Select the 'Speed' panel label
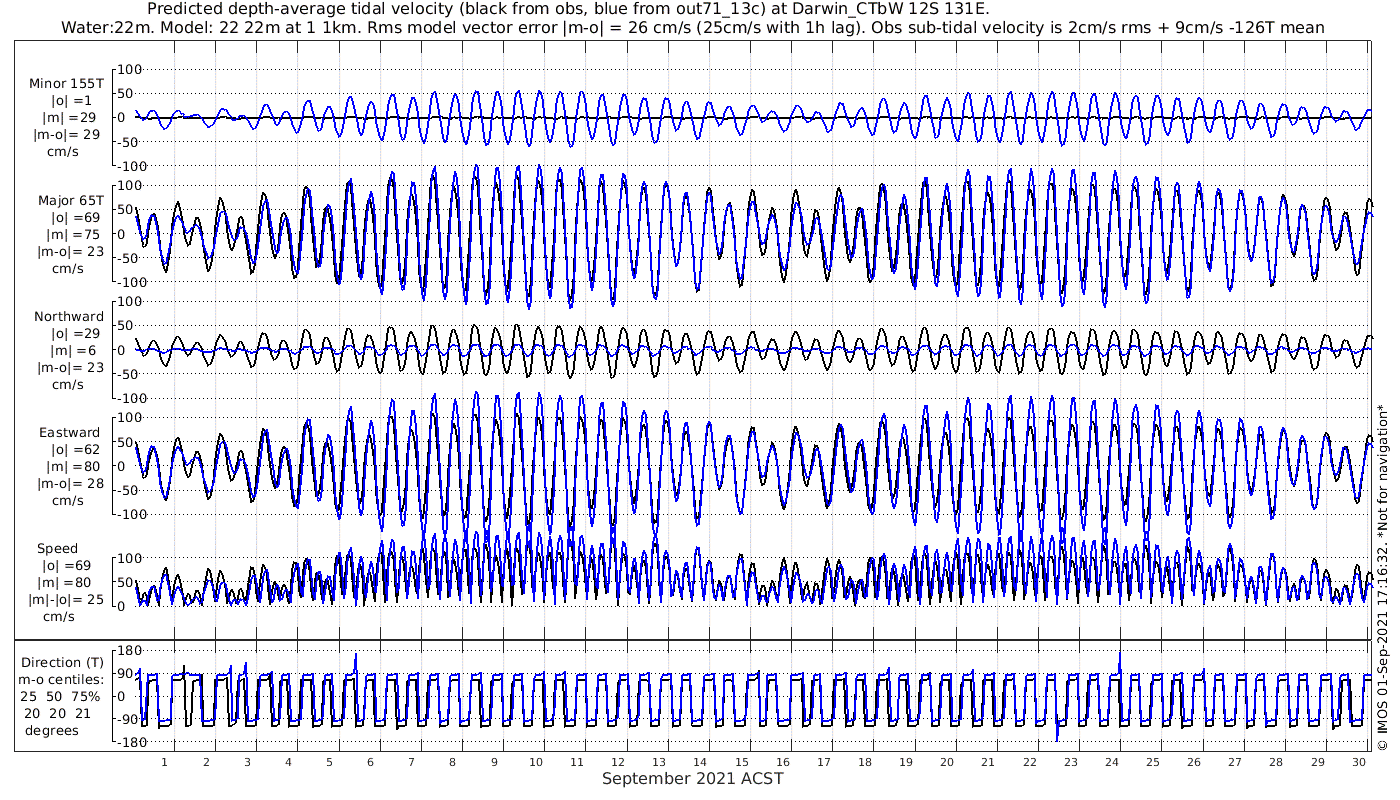This screenshot has height=800, width=1400. coord(57,548)
